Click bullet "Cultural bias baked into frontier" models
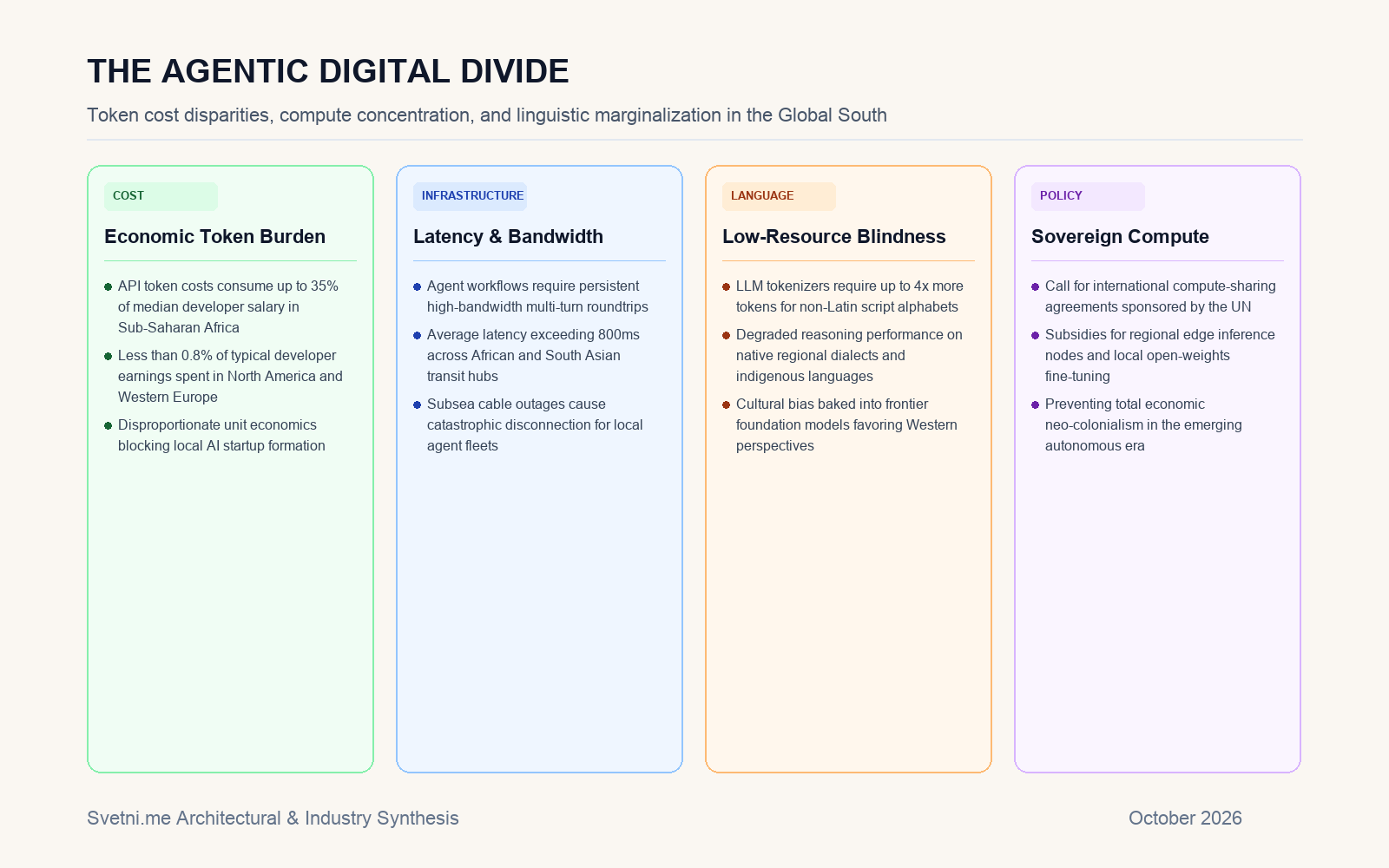This screenshot has height=868, width=1389. point(840,424)
